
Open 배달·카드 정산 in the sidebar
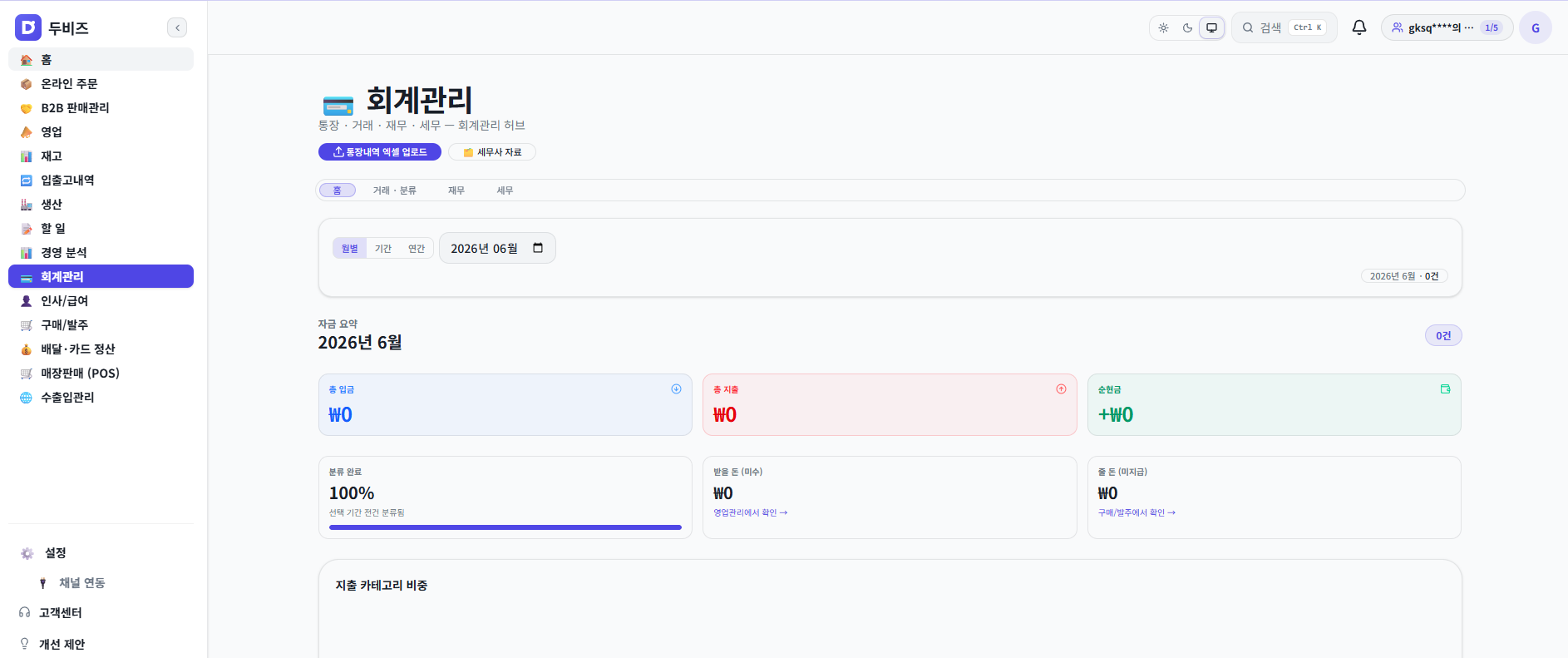point(101,349)
